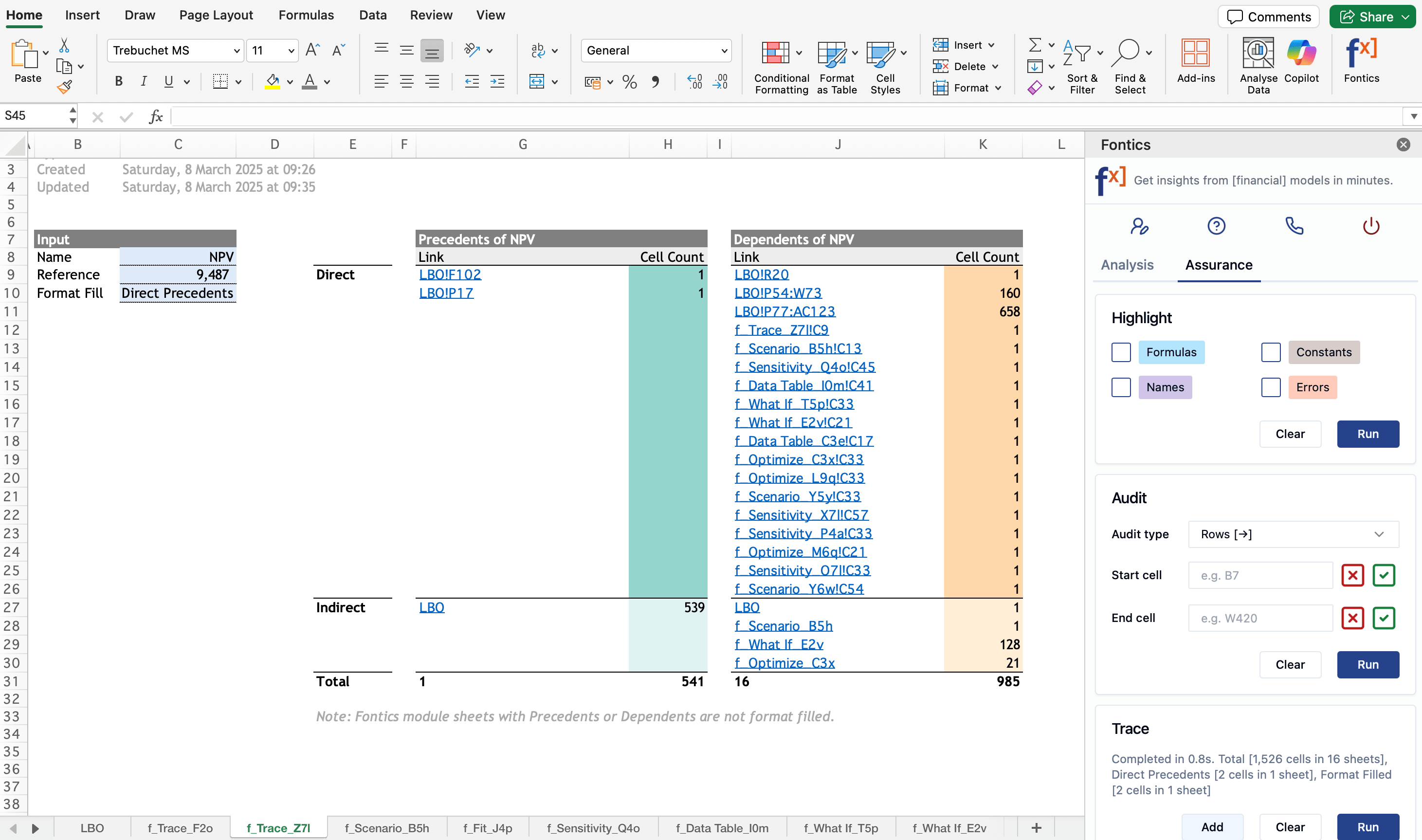Enable the Formulas highlight checkbox
This screenshot has width=1422, height=840.
[x=1121, y=352]
